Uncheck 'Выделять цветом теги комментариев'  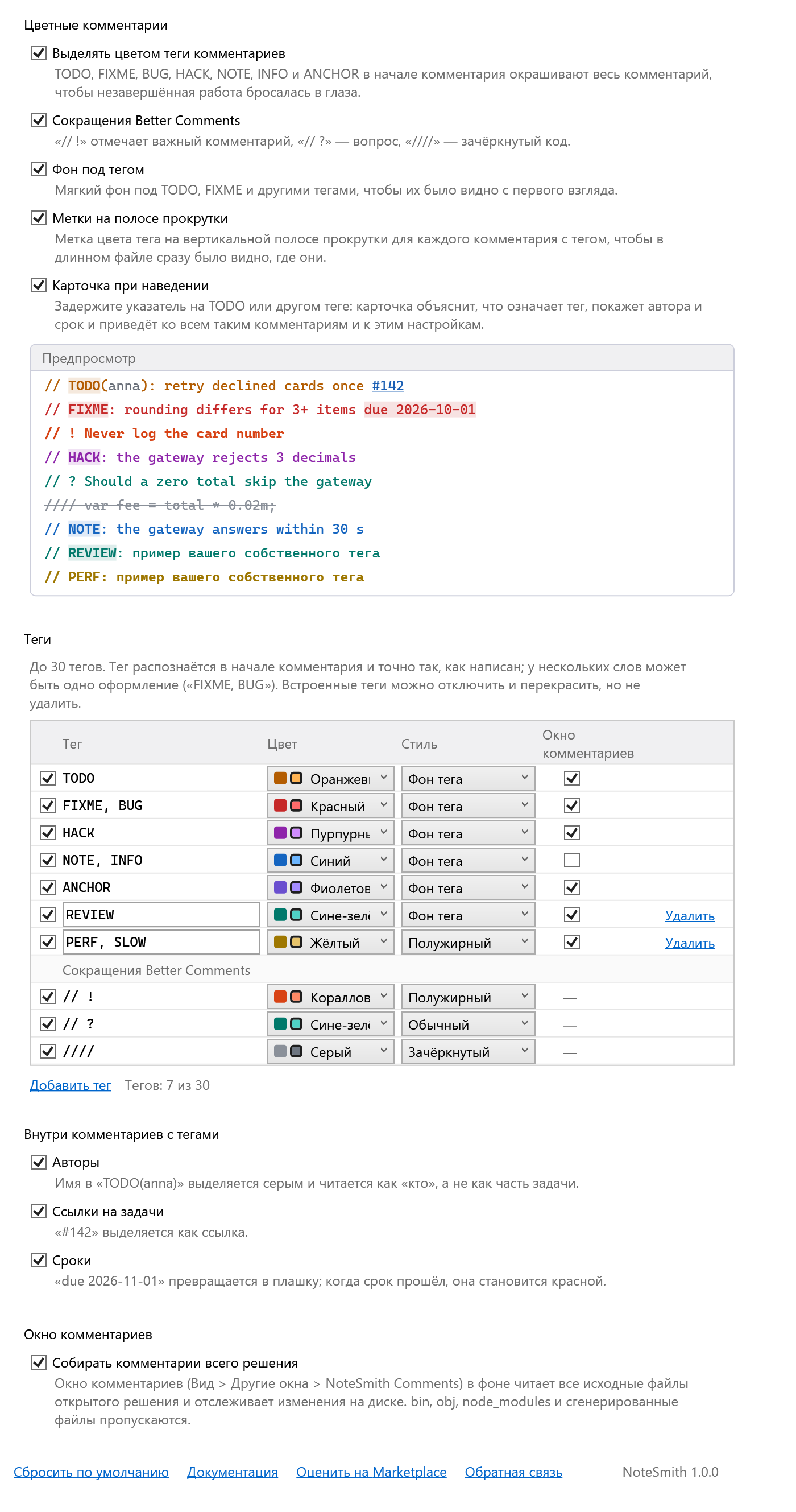point(39,53)
